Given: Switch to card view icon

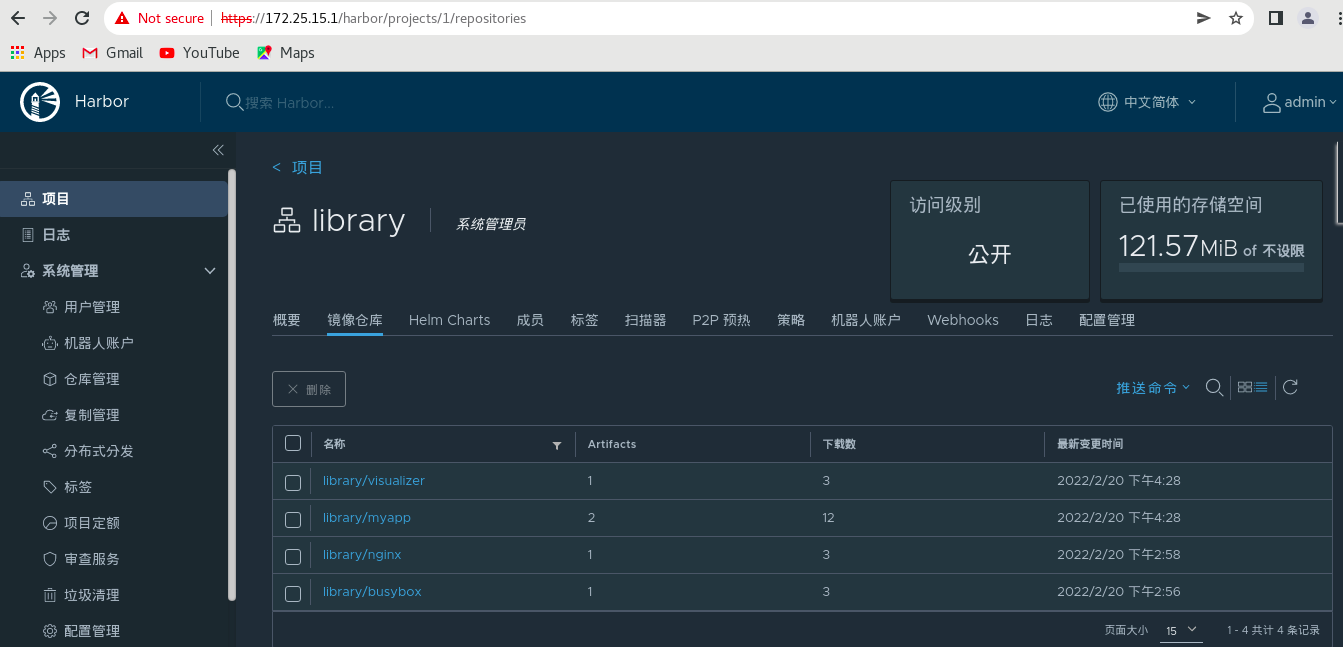Looking at the screenshot, I should (x=1245, y=387).
